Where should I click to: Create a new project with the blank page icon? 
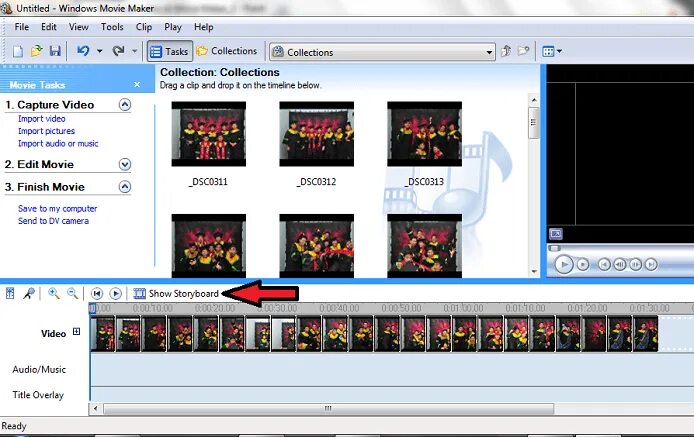coord(18,51)
